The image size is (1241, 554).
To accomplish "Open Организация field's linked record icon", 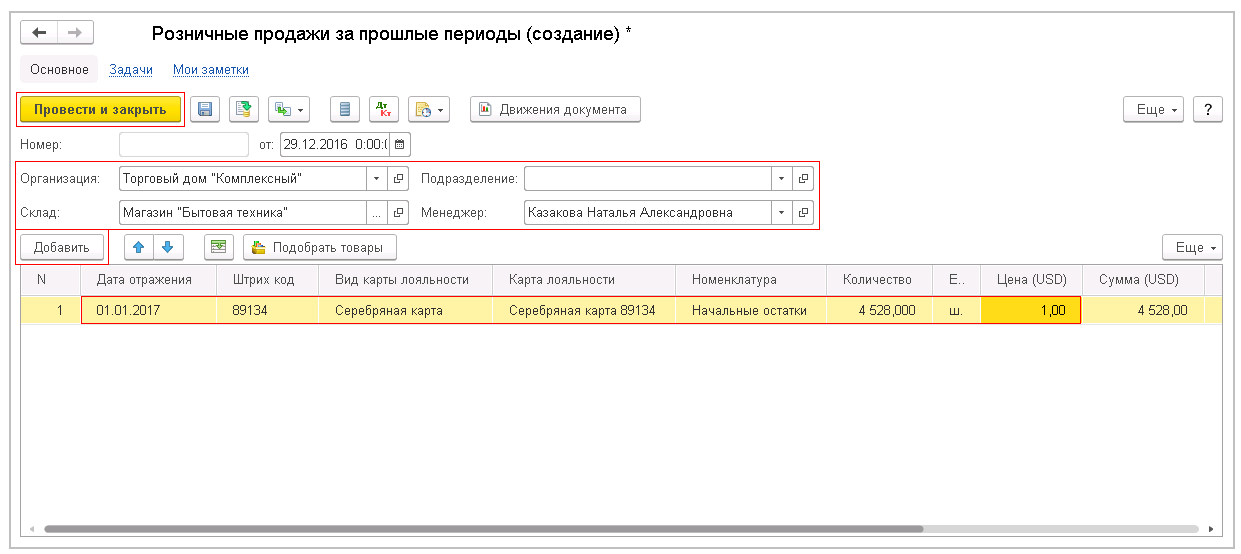I will 398,179.
